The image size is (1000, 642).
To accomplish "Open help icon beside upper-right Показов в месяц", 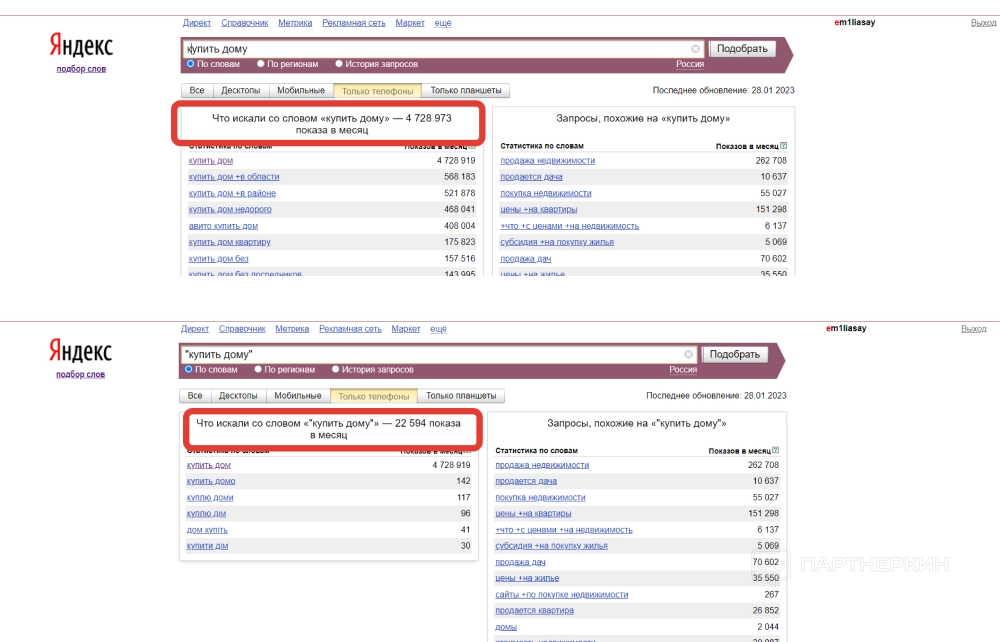I will (783, 146).
